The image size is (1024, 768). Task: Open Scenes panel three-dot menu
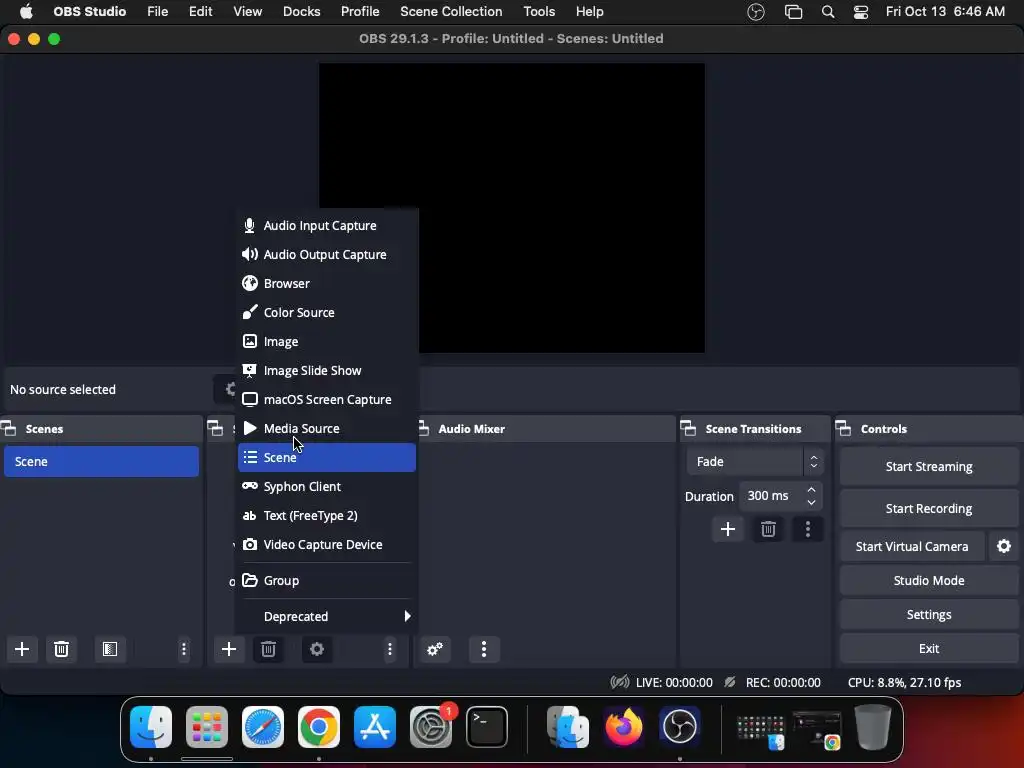point(184,649)
